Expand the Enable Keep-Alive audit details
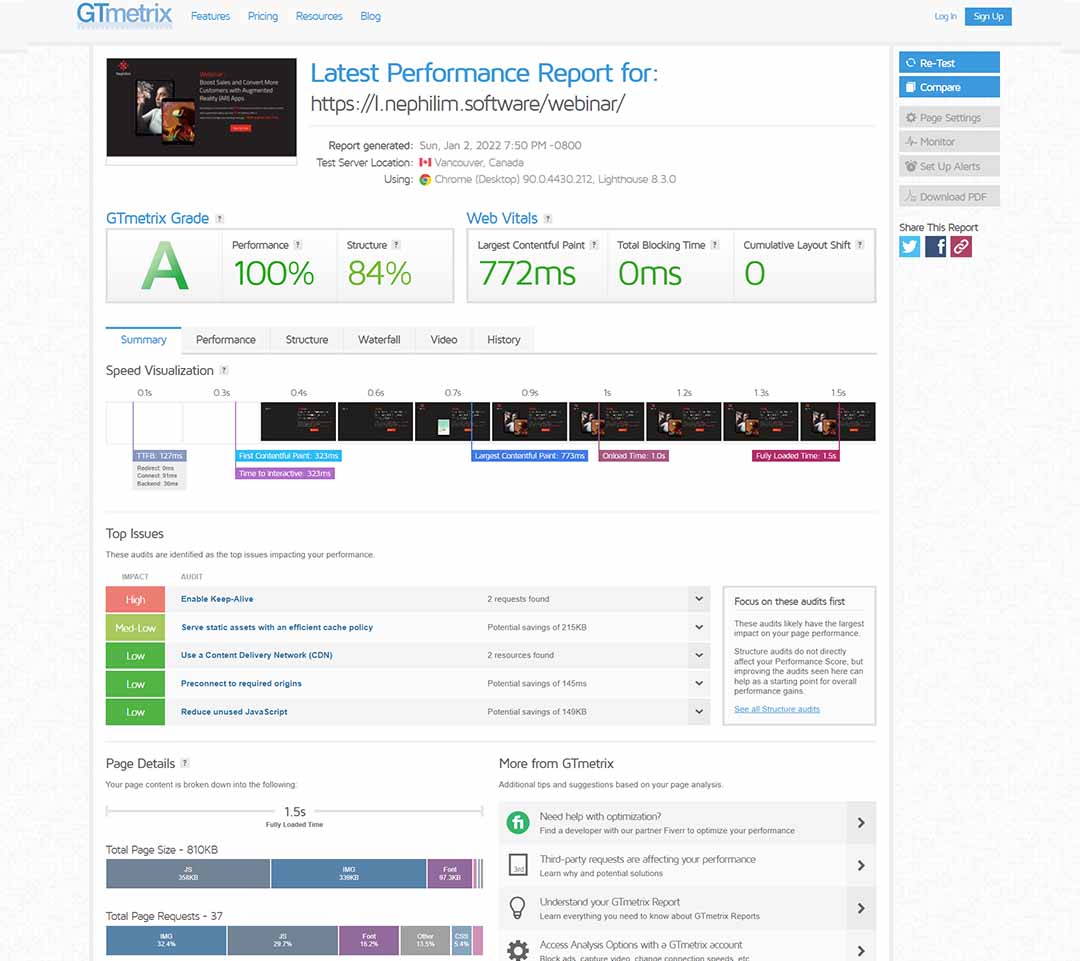This screenshot has width=1080, height=961. pyautogui.click(x=699, y=599)
